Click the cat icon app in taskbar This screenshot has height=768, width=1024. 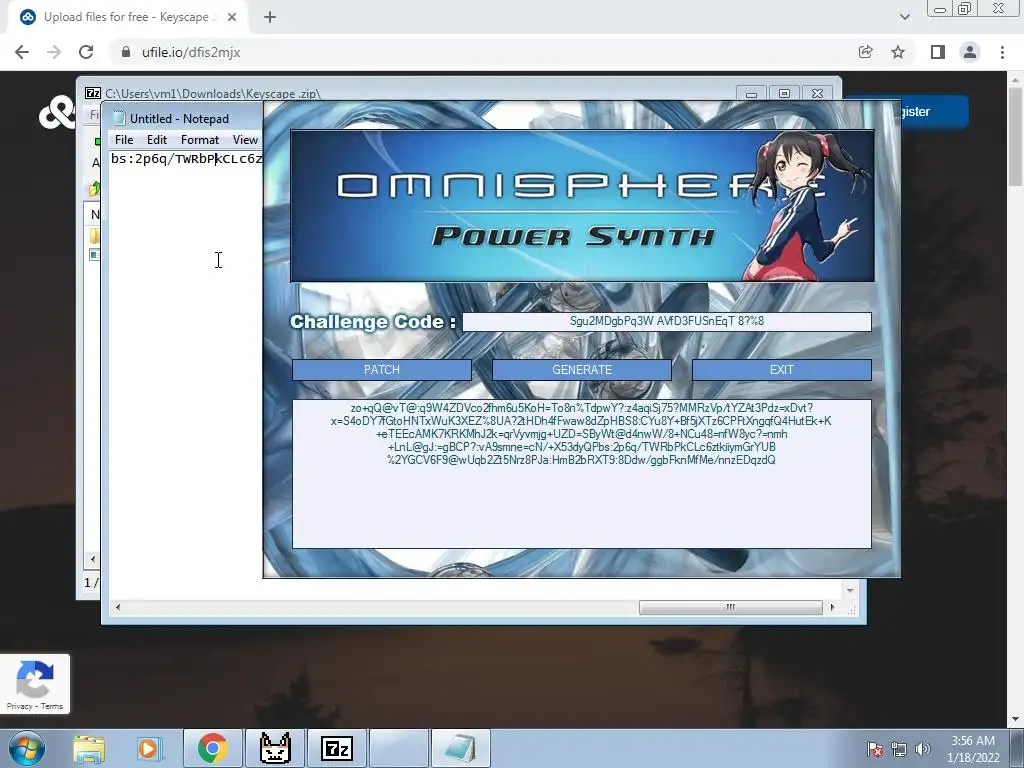(x=275, y=748)
